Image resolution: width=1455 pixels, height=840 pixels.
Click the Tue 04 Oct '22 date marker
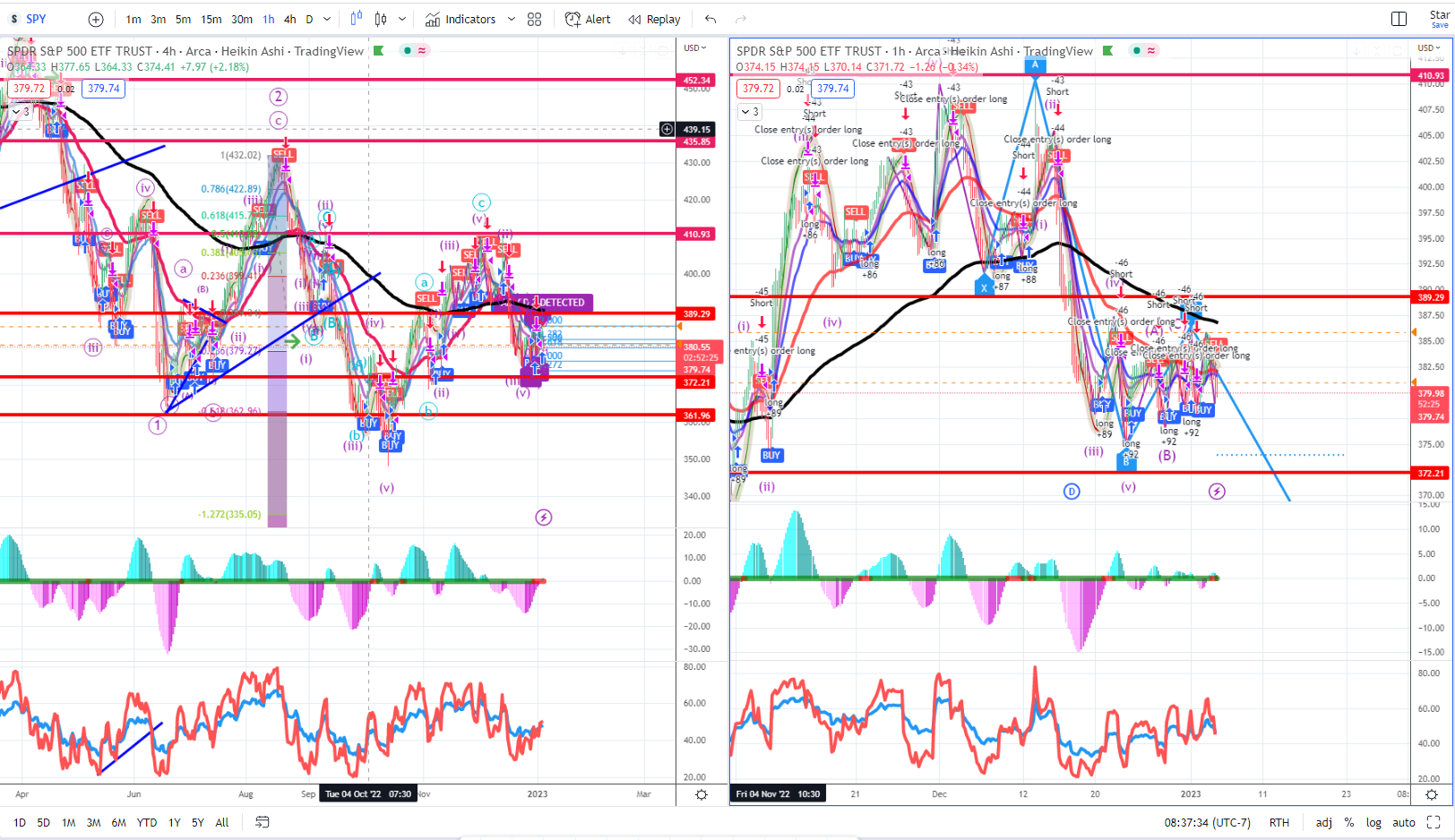(x=368, y=794)
